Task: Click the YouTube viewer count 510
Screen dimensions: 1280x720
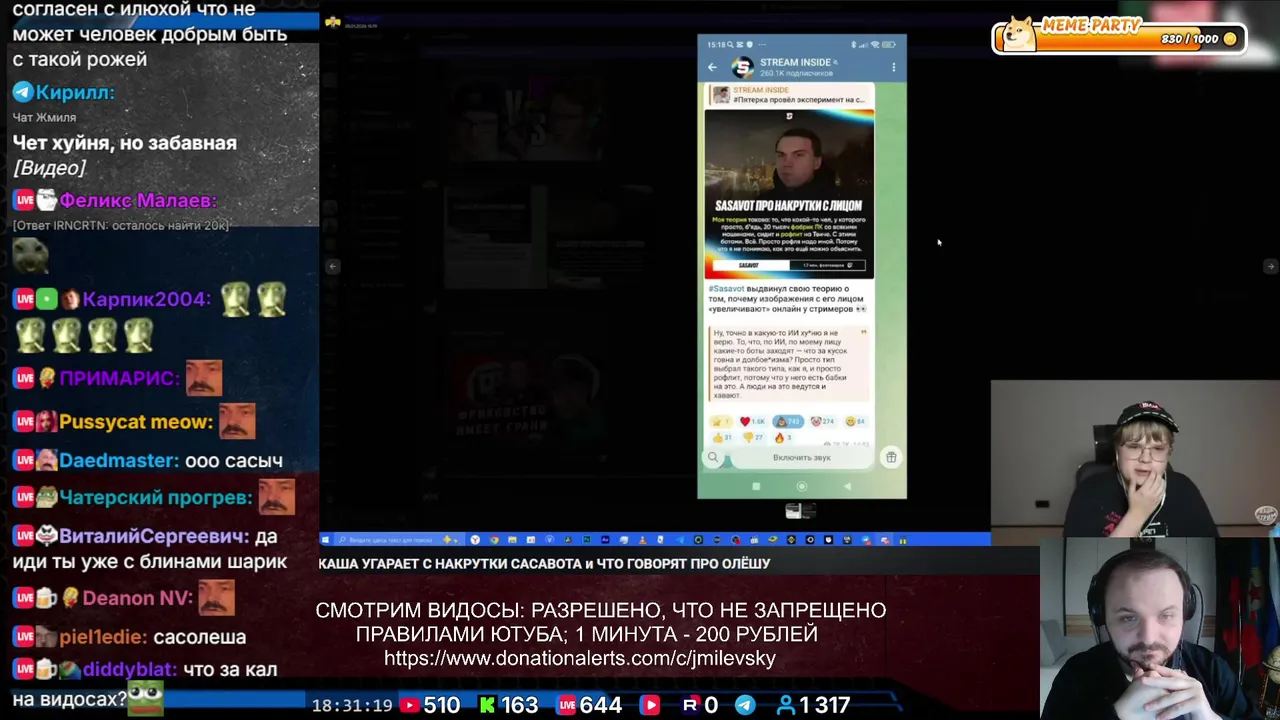Action: click(x=430, y=705)
